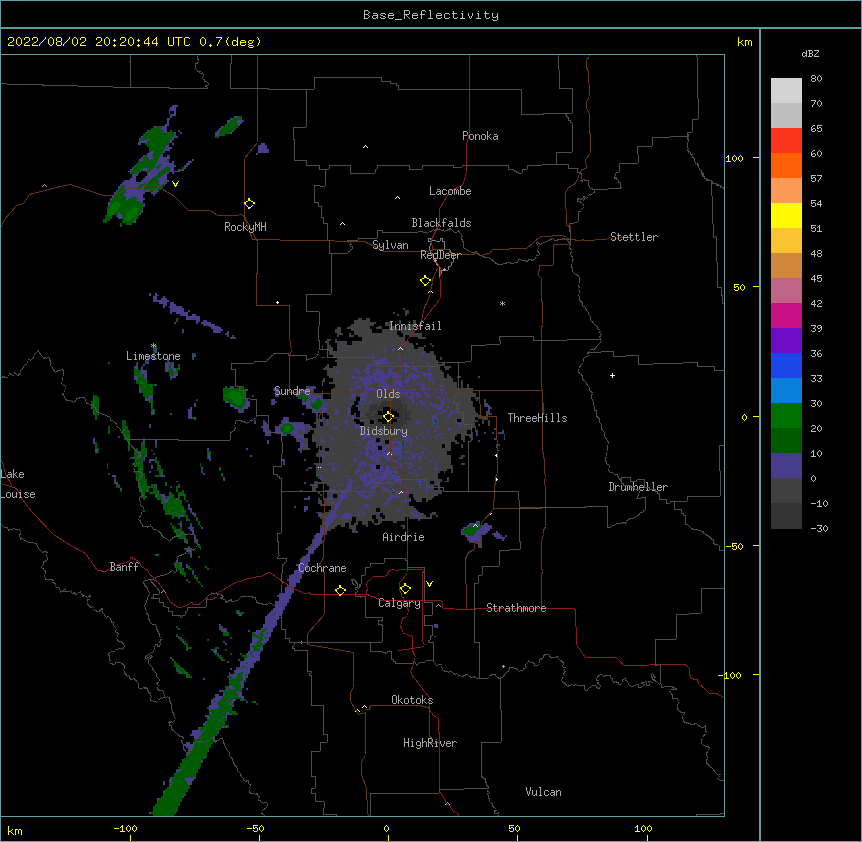The width and height of the screenshot is (862, 842).
Task: Click the ThreeHills city label
Action: tap(537, 418)
